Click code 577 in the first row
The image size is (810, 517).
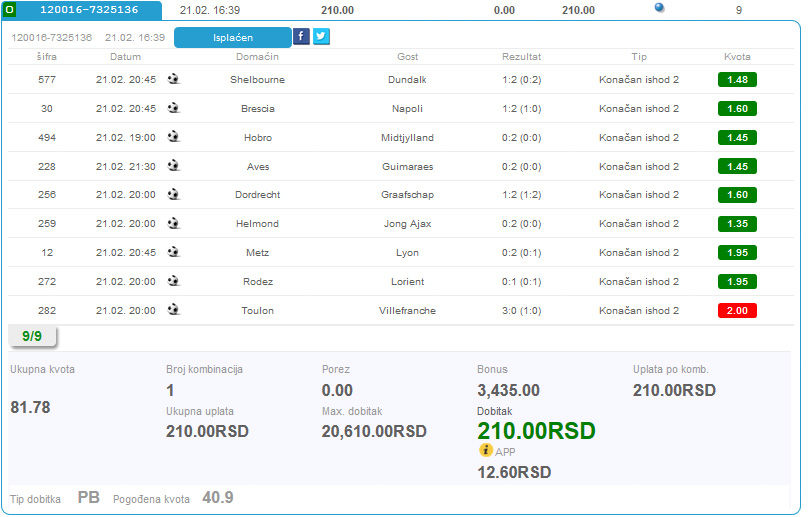[x=47, y=80]
